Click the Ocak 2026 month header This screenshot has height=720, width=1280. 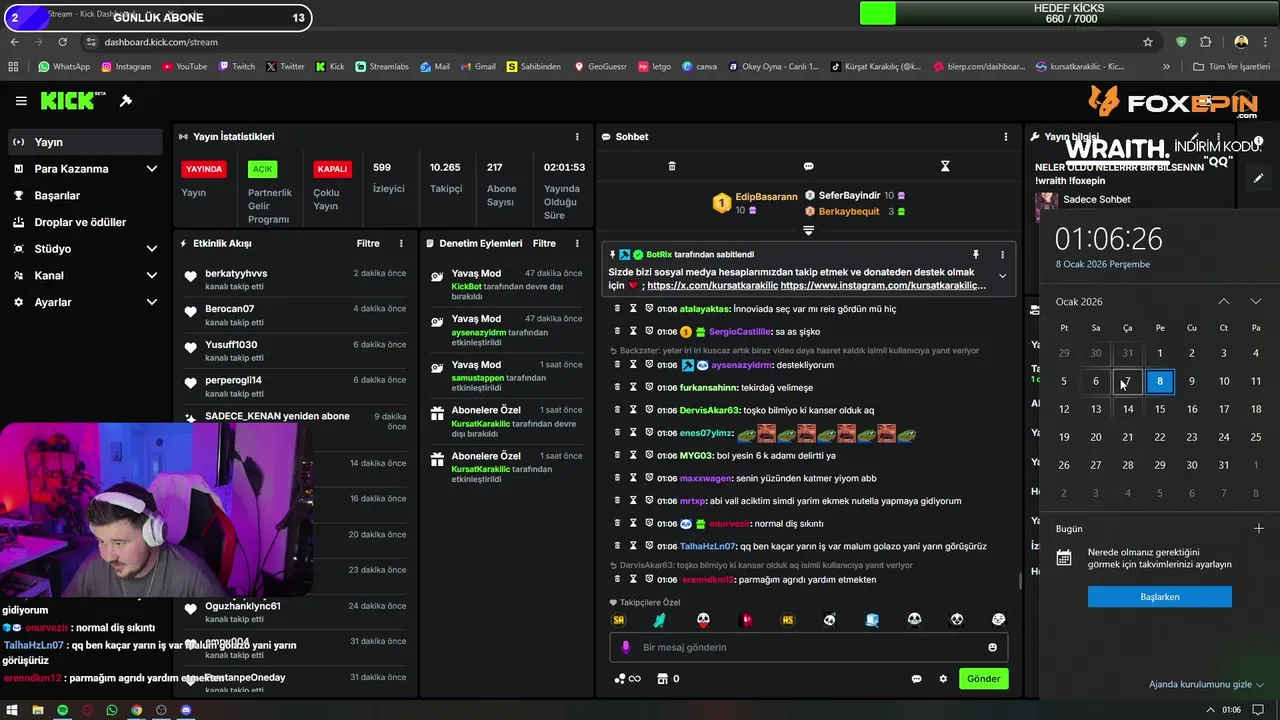[1079, 302]
